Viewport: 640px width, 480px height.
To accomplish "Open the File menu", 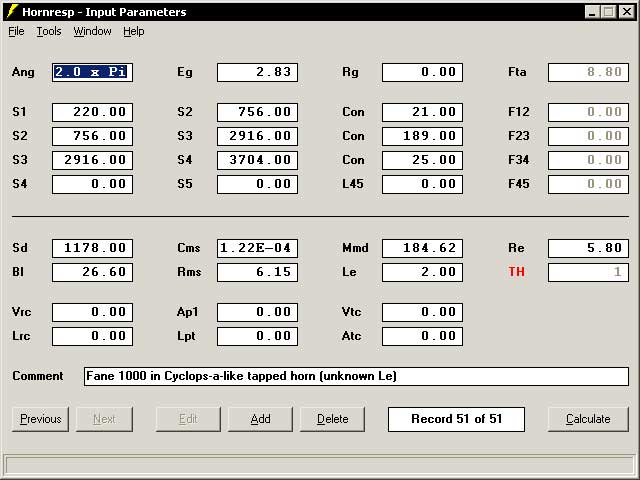I will pyautogui.click(x=16, y=31).
